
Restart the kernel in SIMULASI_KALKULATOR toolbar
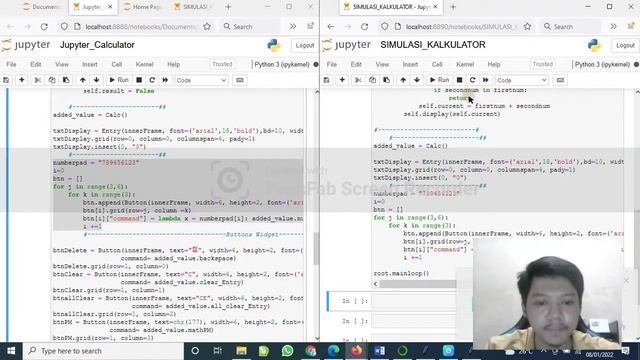pyautogui.click(x=472, y=80)
